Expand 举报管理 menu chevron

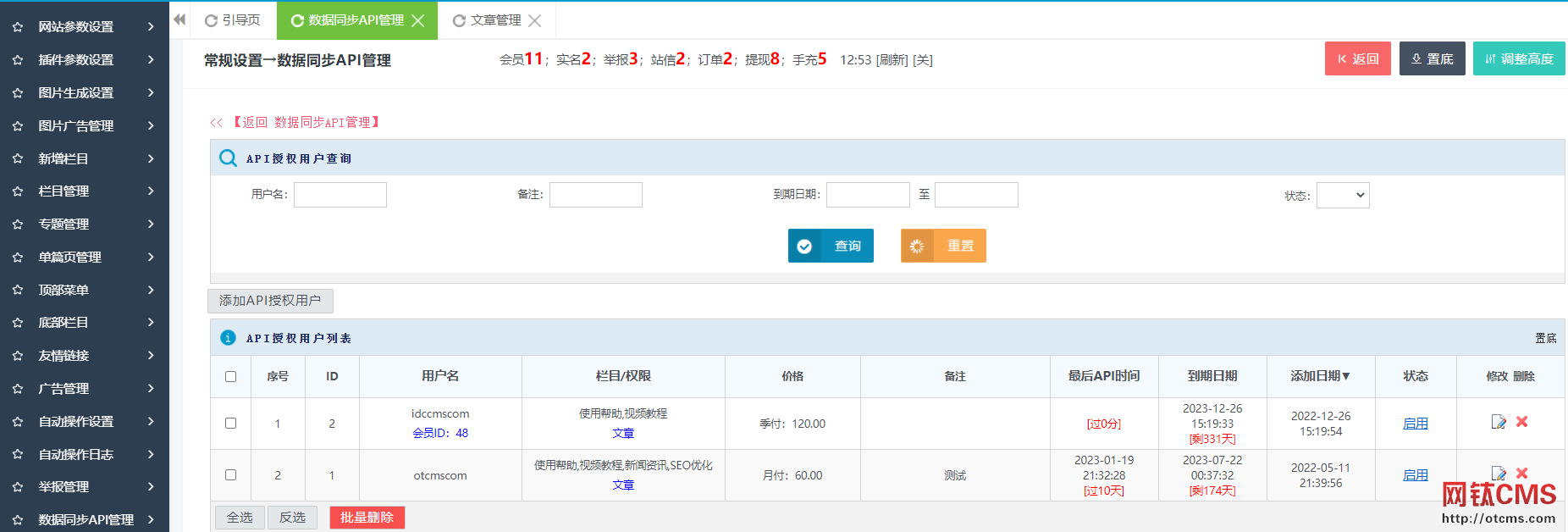(x=151, y=487)
